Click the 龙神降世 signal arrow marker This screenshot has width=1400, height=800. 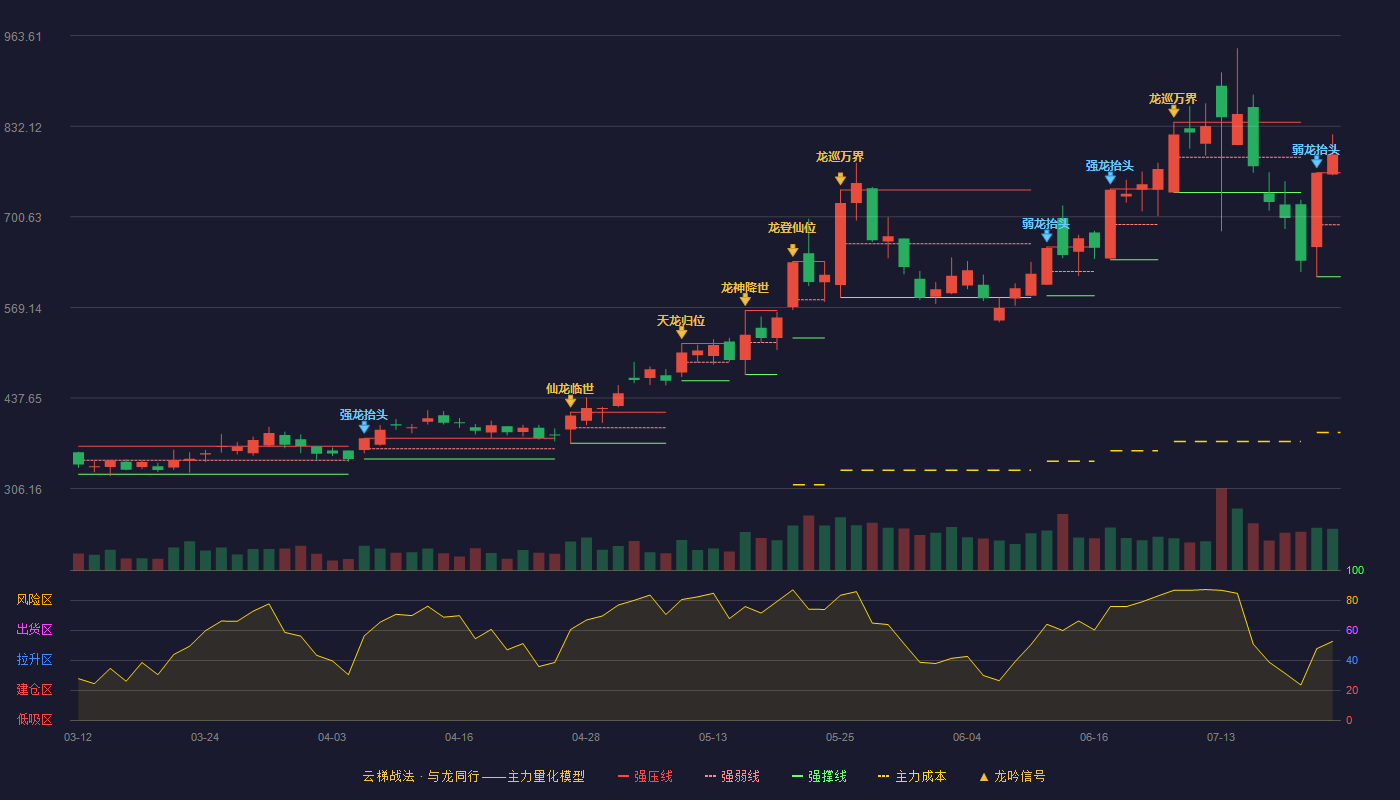[745, 300]
